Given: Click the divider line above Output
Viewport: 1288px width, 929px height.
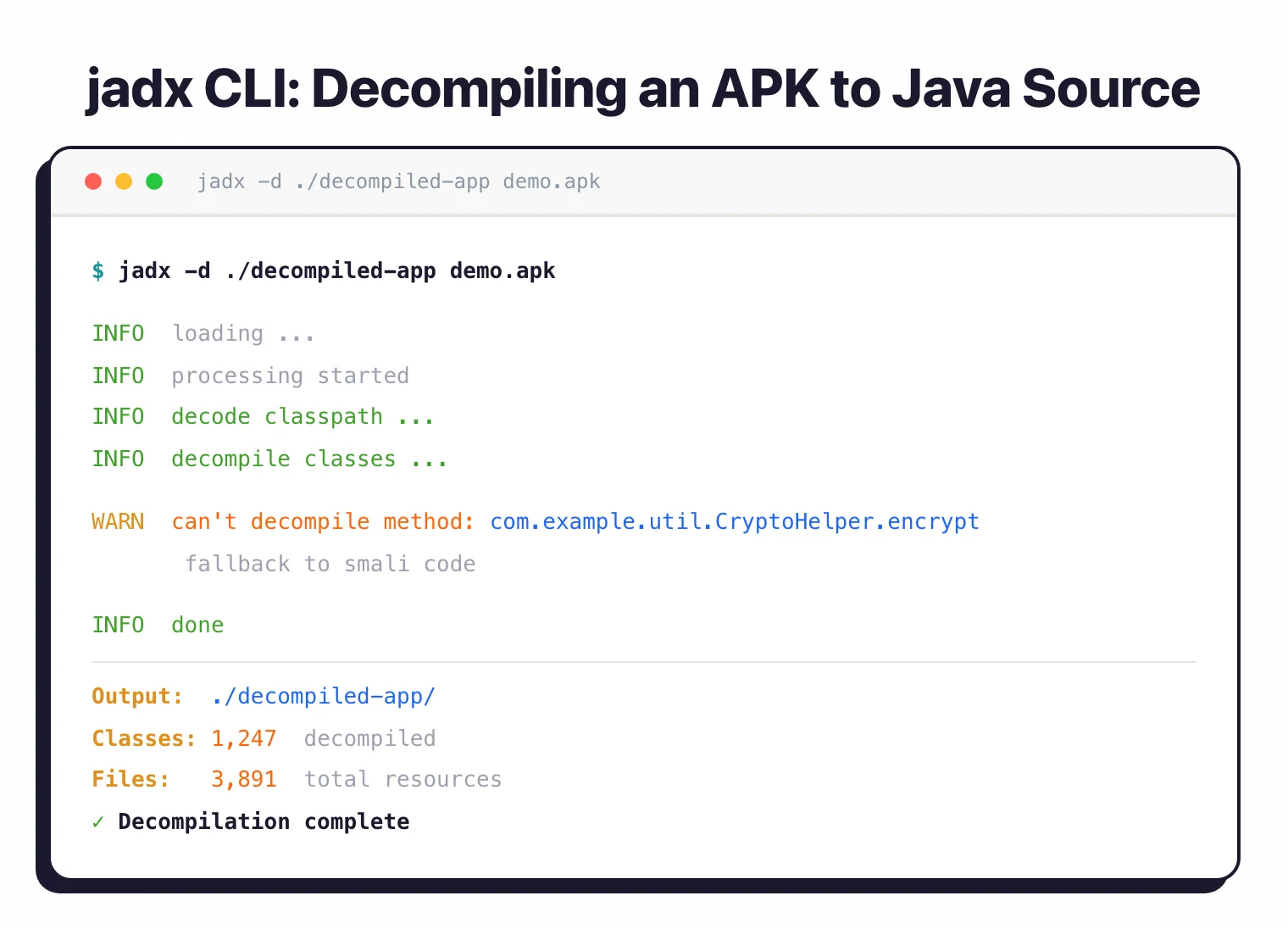Looking at the screenshot, I should 644,657.
